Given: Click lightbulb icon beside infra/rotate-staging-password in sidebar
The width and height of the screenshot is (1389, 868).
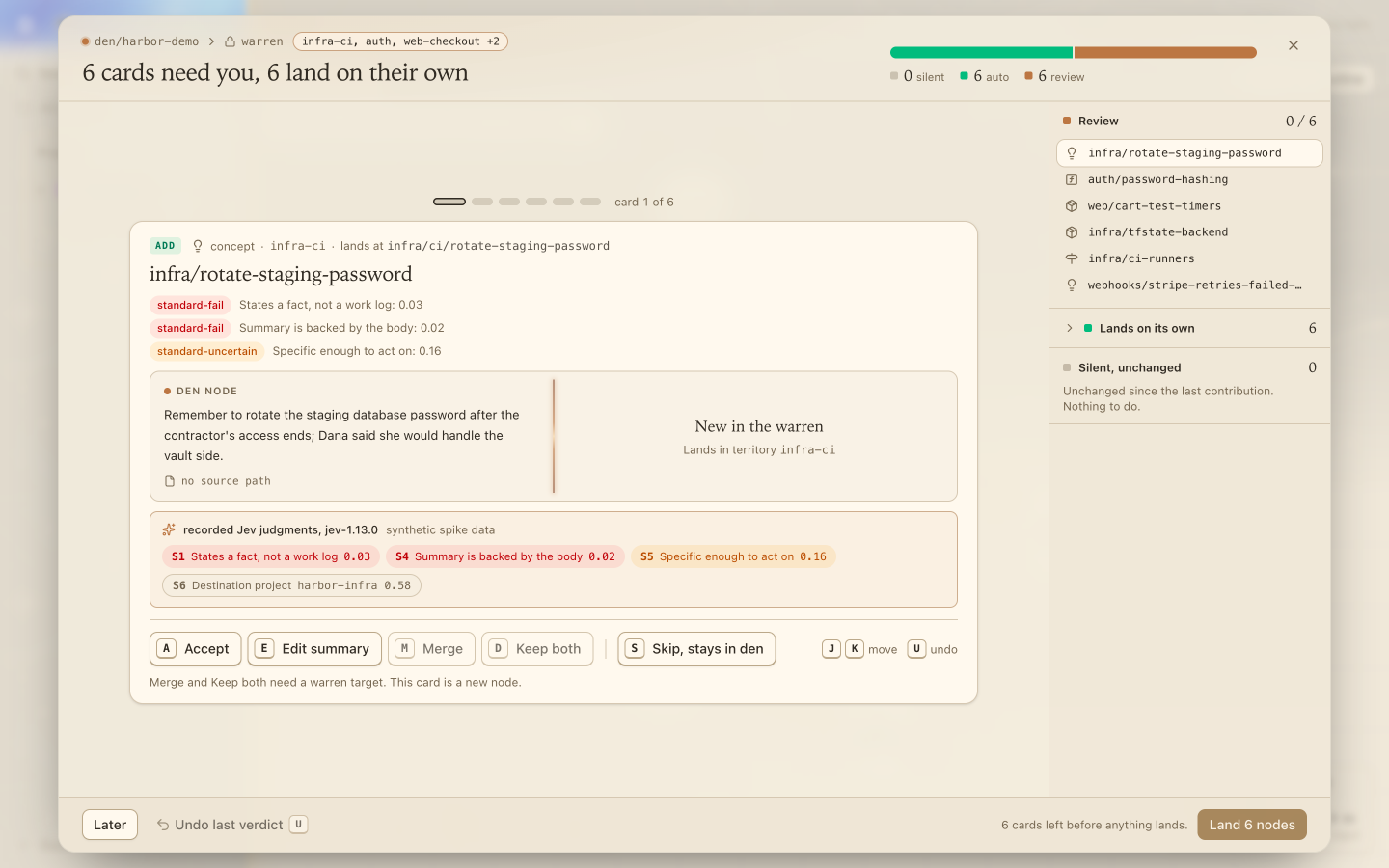Looking at the screenshot, I should point(1072,153).
